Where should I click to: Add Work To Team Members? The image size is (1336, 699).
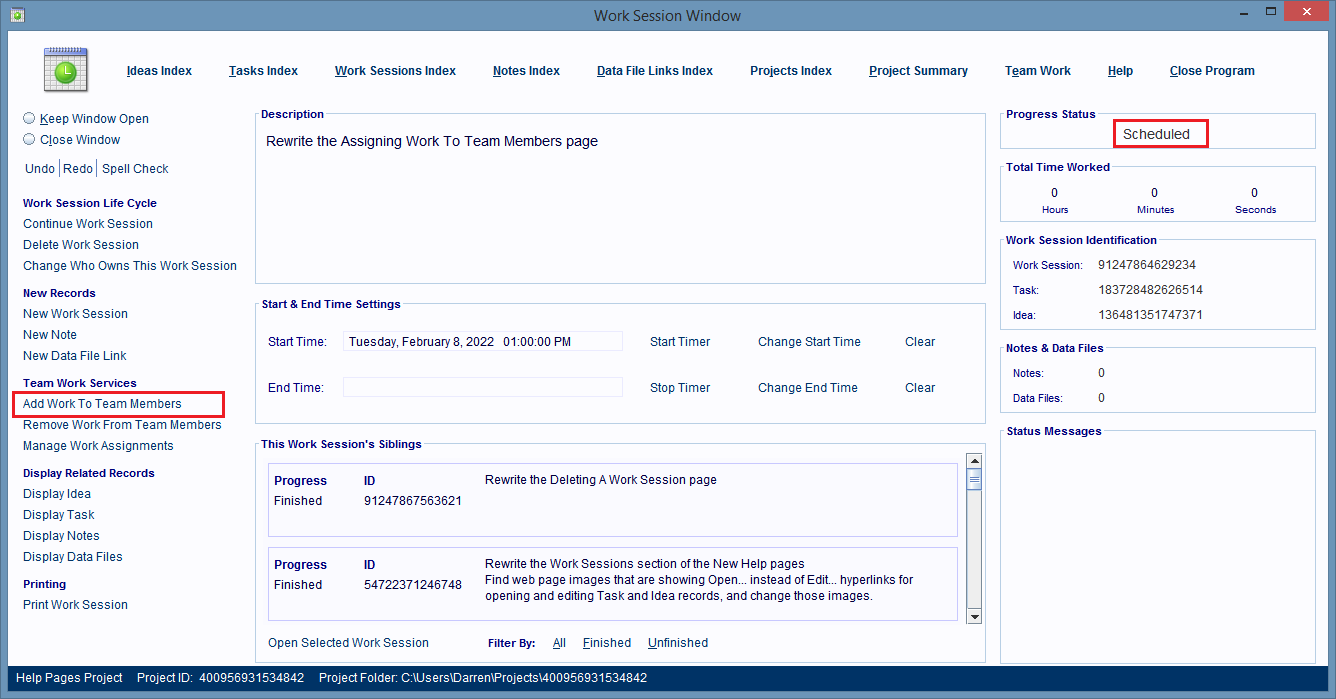(x=103, y=403)
